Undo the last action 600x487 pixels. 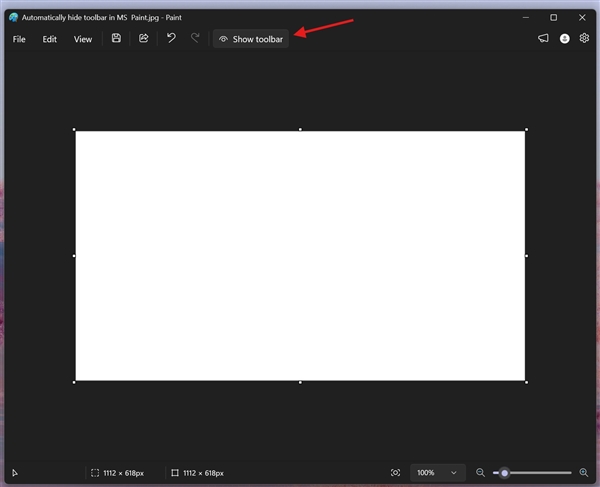171,39
